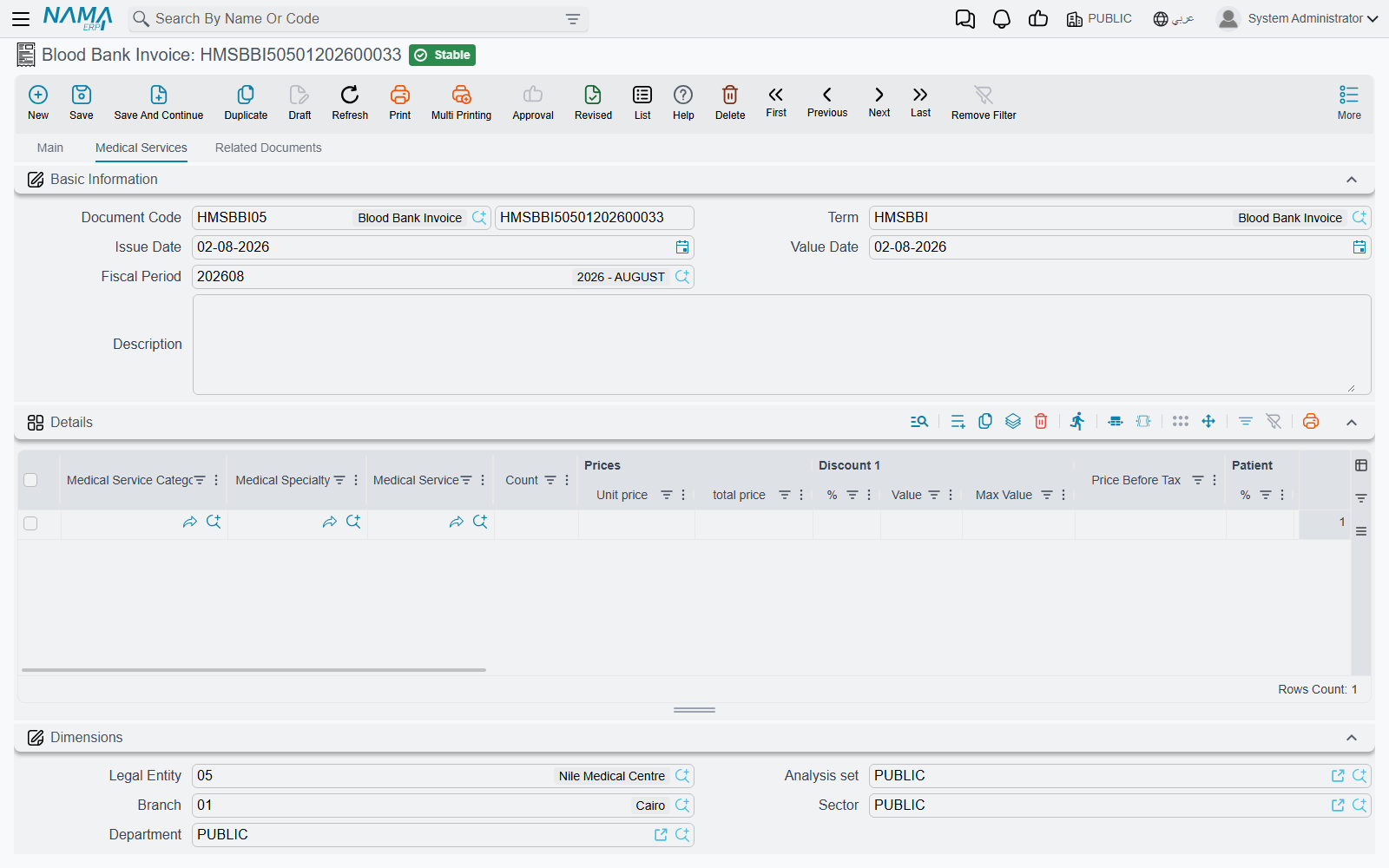Click the PUBLIC company button
Viewport: 1389px width, 868px height.
click(x=1099, y=18)
